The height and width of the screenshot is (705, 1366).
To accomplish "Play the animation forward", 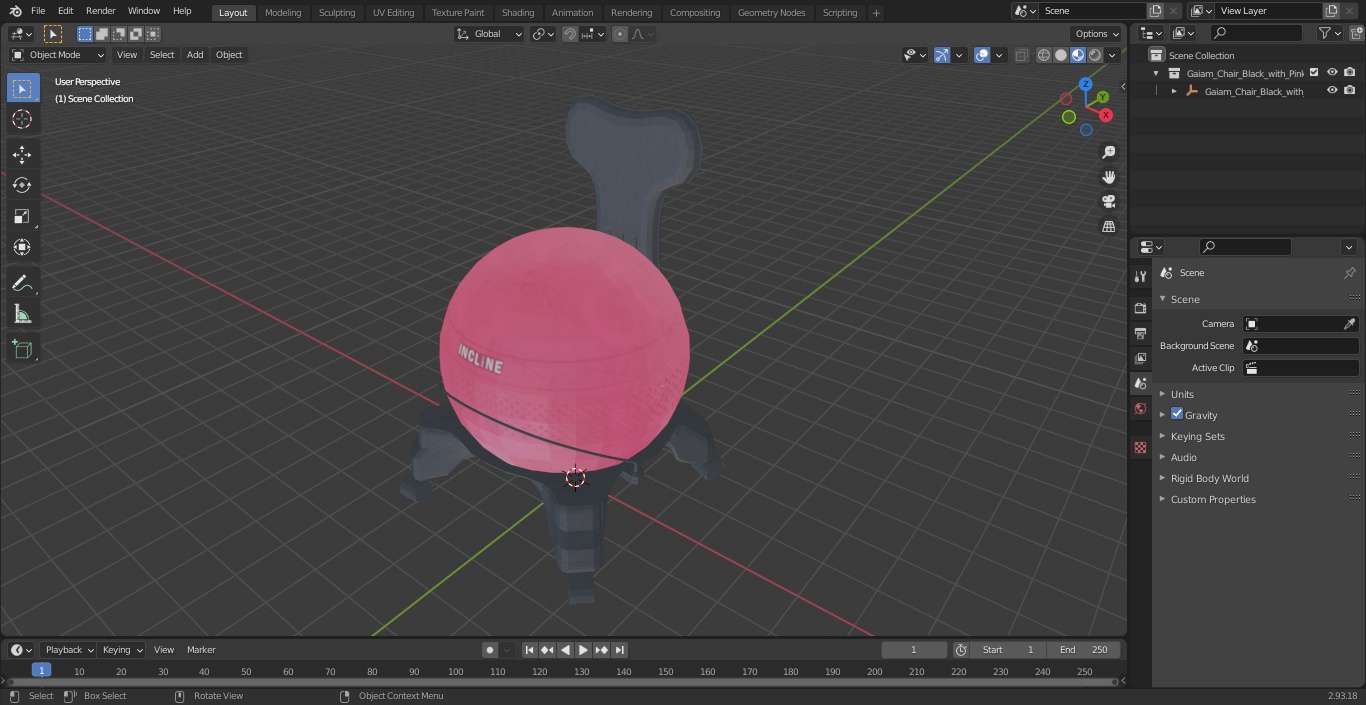I will click(584, 650).
